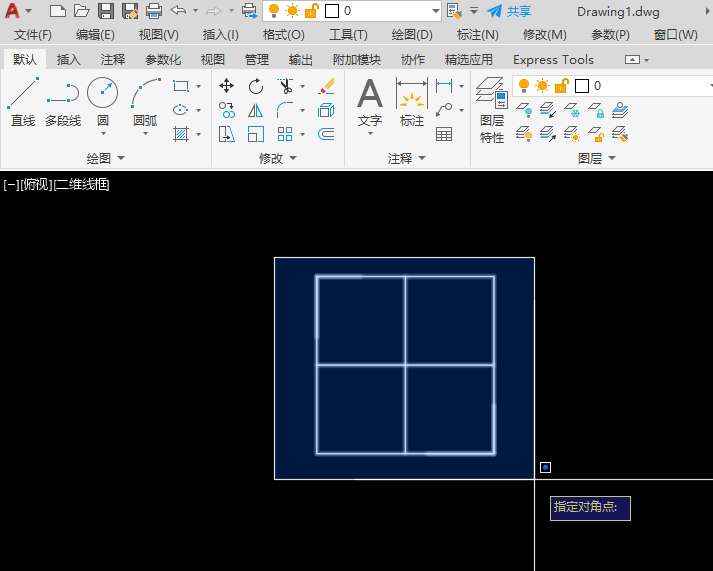
Task: Activate the Scale tool
Action: [256, 134]
